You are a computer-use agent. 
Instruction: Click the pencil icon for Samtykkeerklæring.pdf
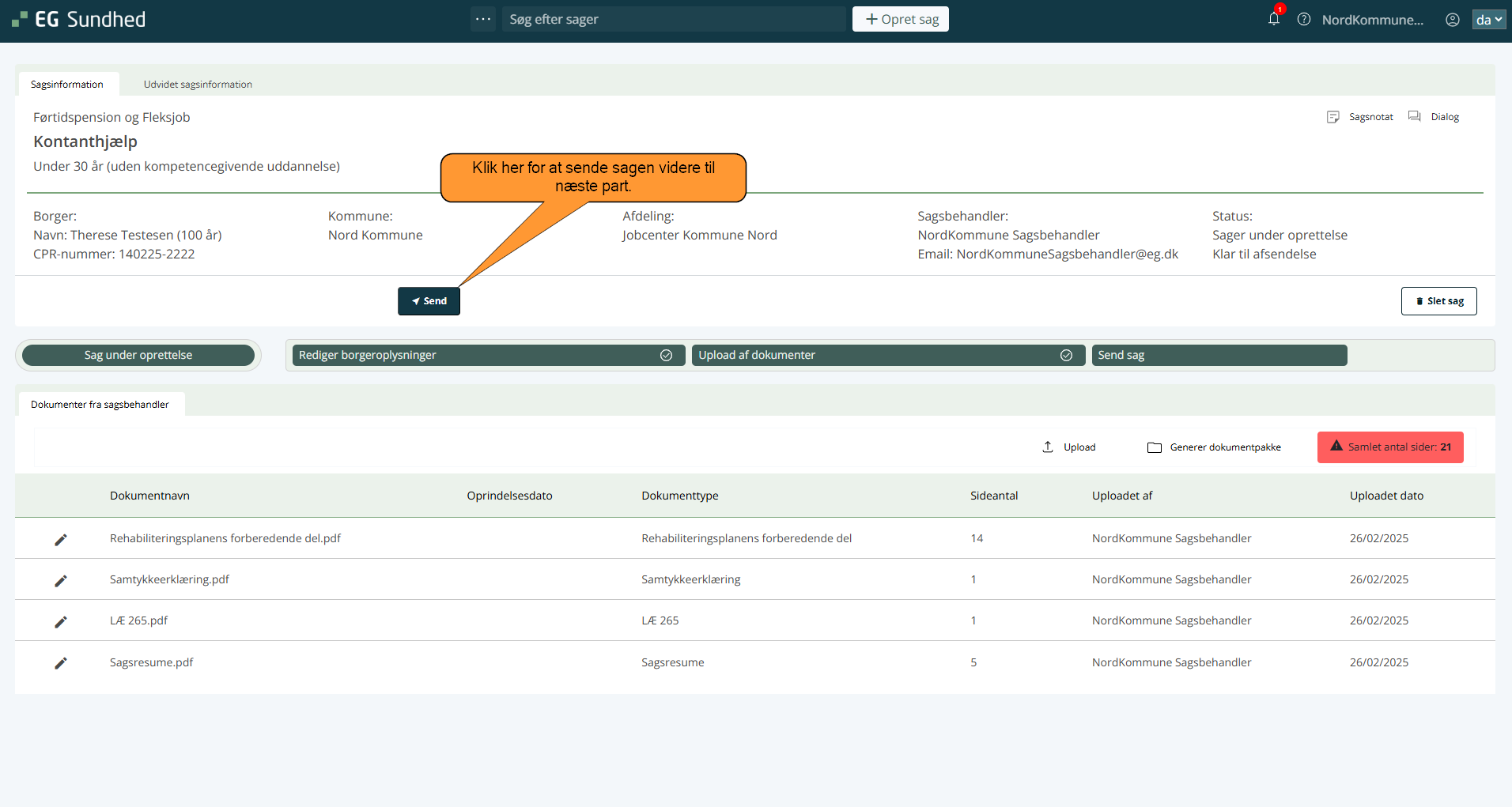point(61,580)
